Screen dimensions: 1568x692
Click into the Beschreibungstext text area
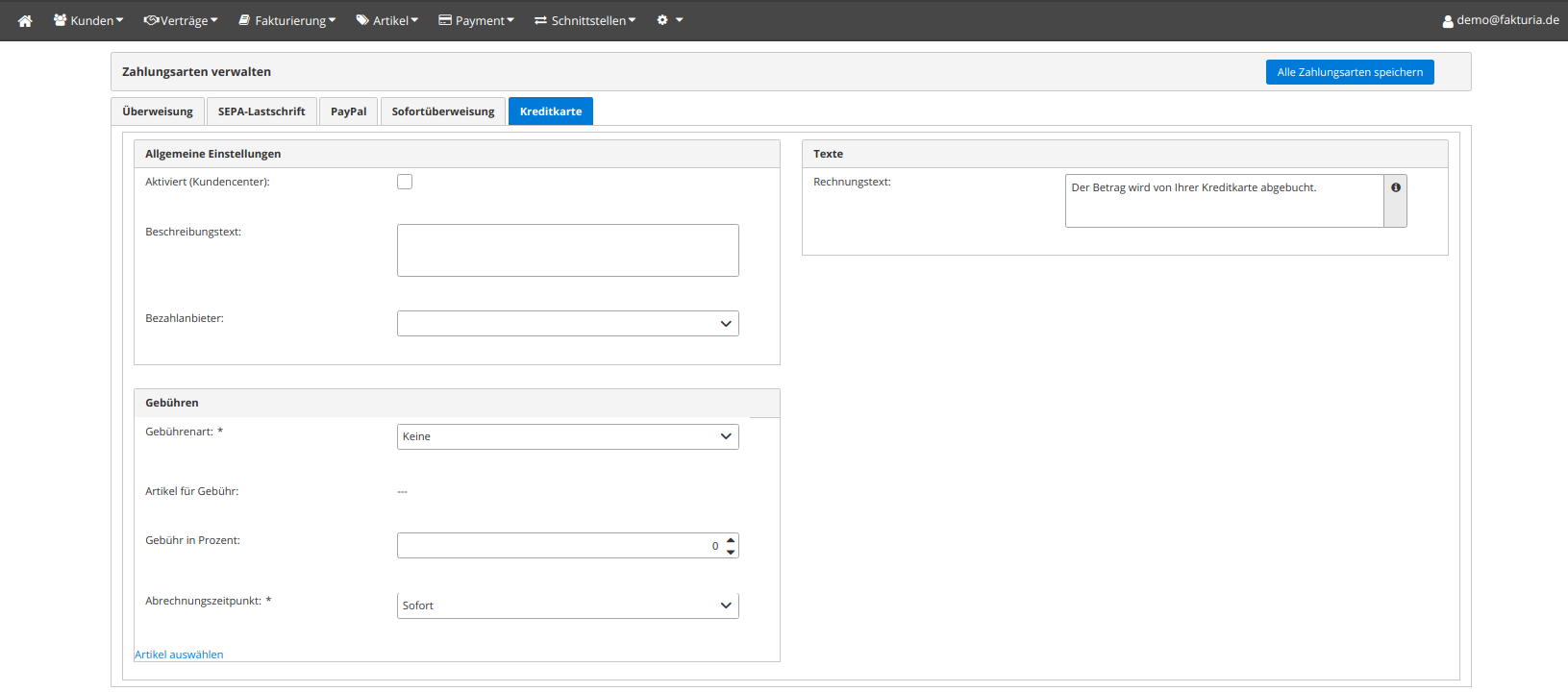tap(567, 250)
